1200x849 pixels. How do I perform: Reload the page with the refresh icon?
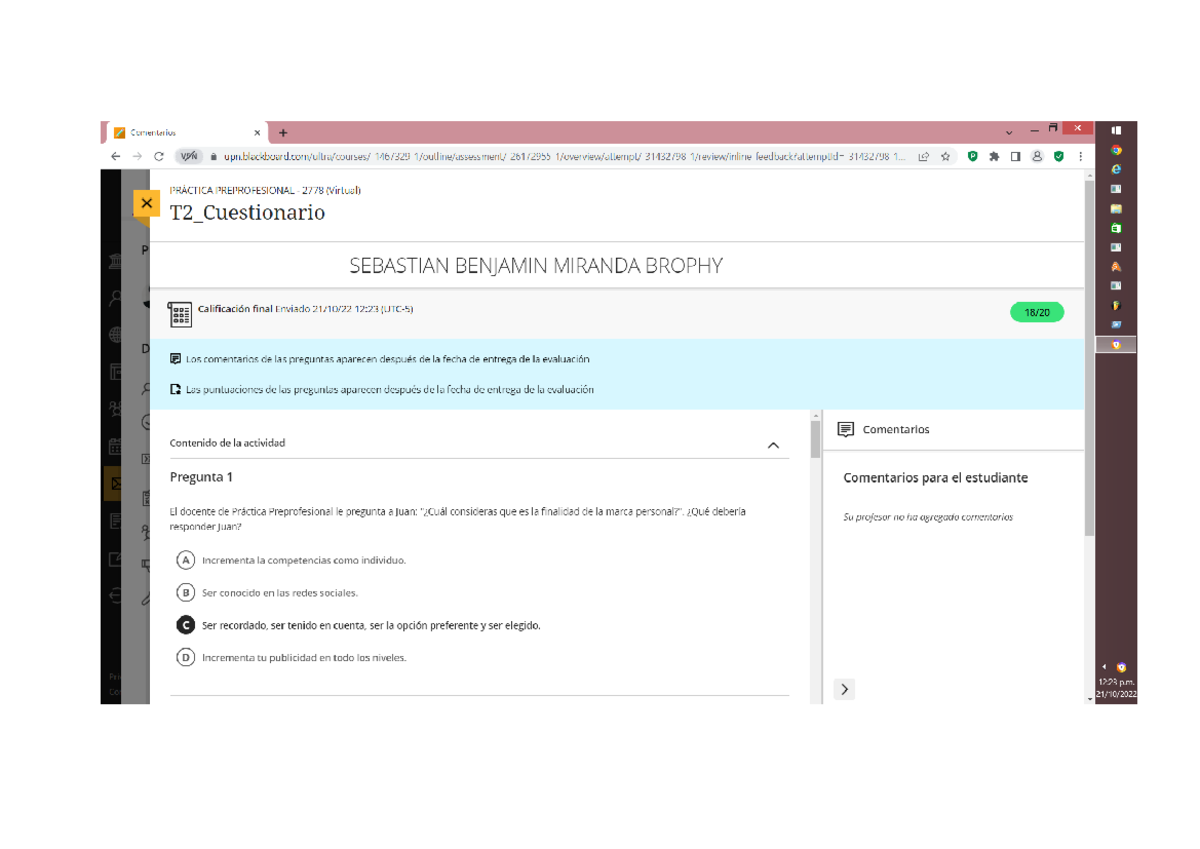click(159, 157)
